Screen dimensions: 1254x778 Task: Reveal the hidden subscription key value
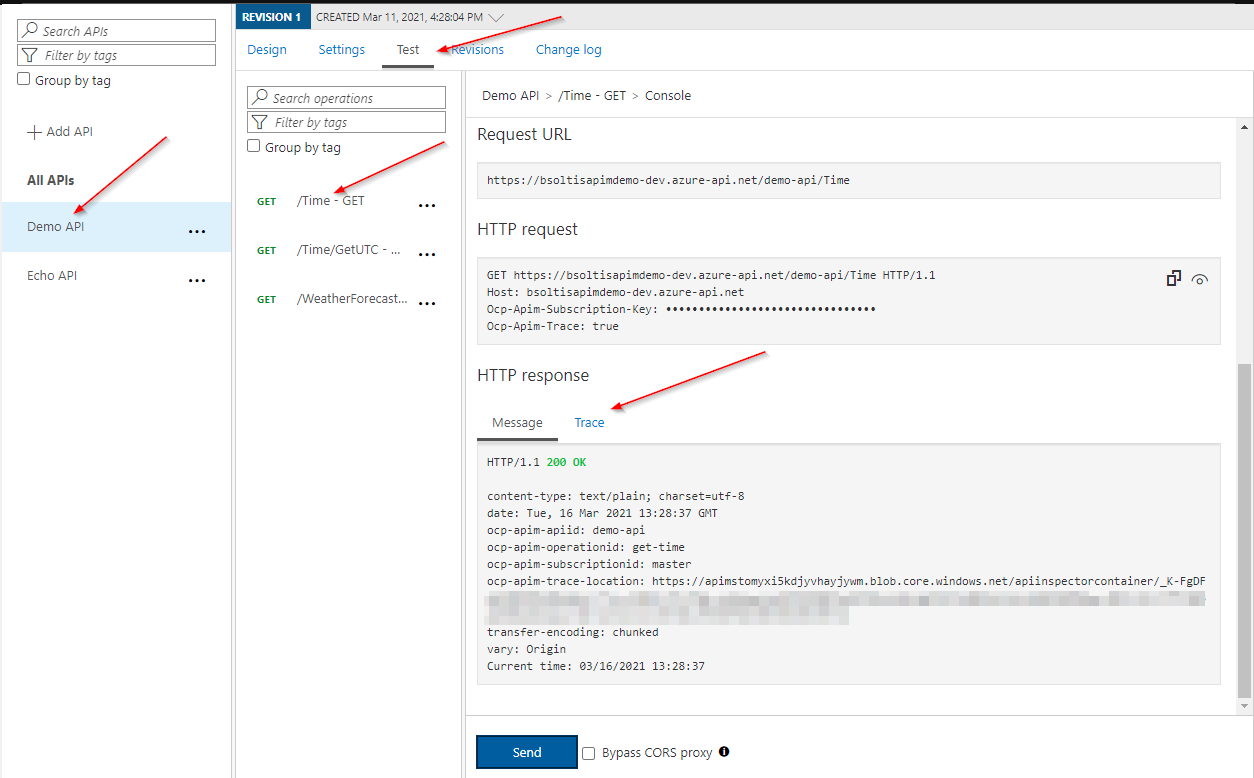[x=1200, y=279]
